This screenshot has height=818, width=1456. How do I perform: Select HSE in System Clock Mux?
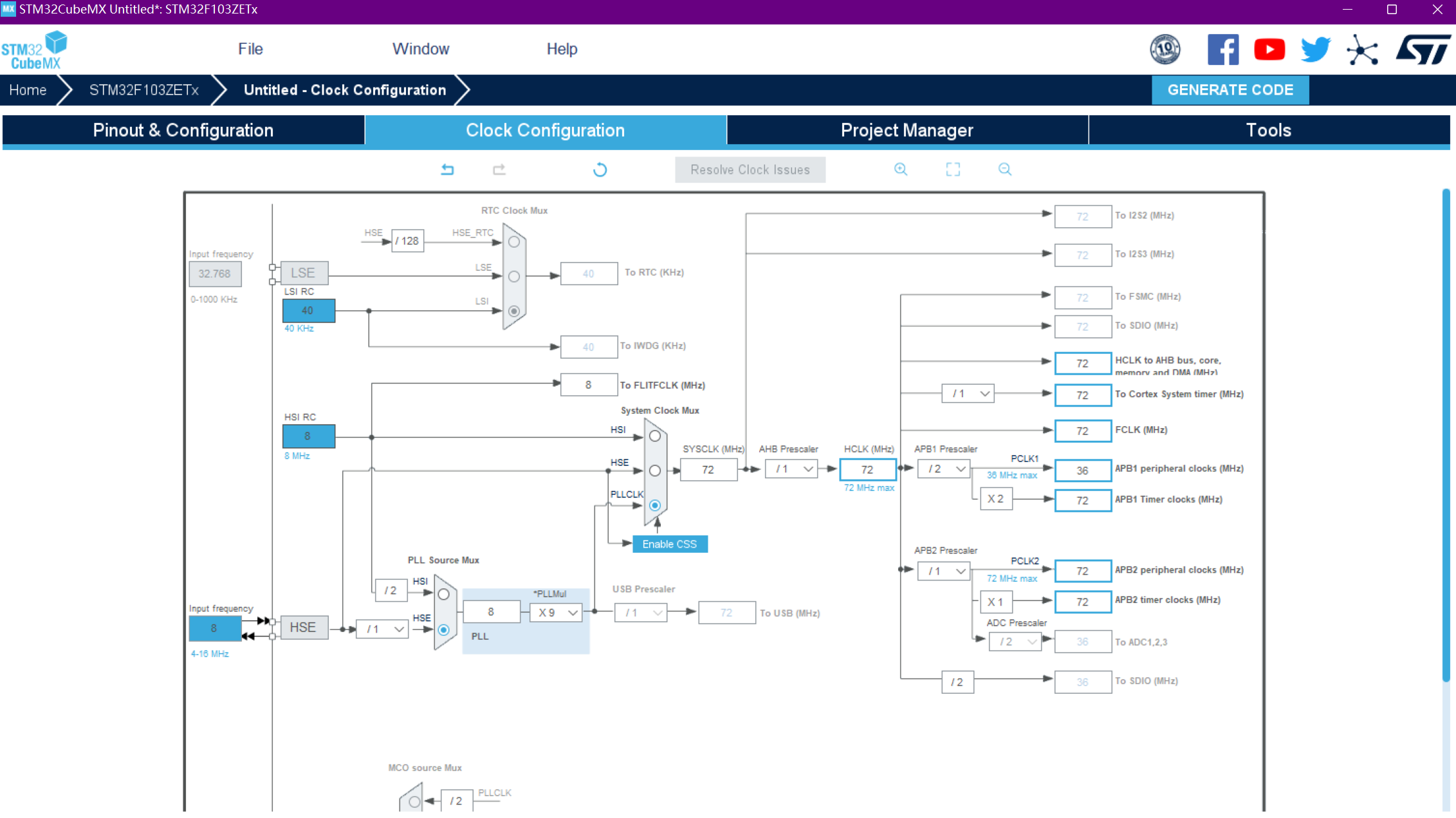tap(655, 470)
